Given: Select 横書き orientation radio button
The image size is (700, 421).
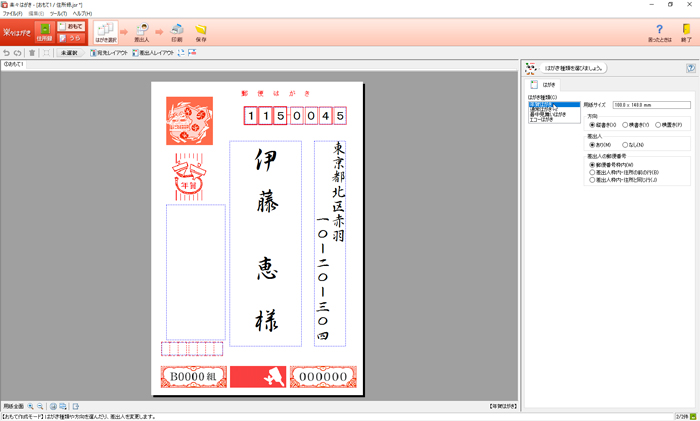Looking at the screenshot, I should [626, 125].
